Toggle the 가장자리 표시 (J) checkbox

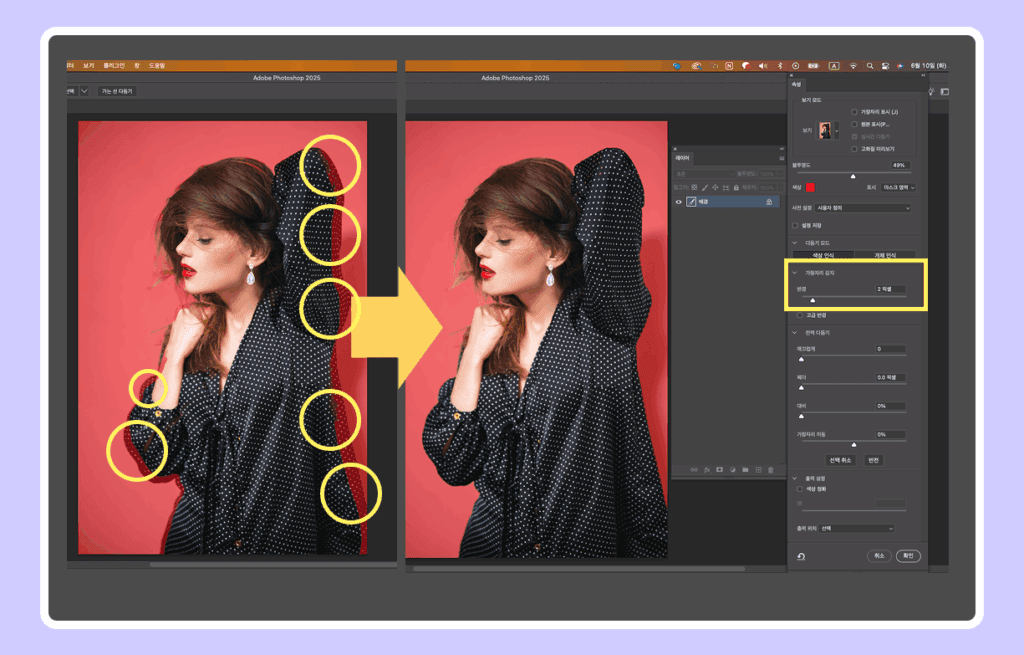click(x=854, y=112)
